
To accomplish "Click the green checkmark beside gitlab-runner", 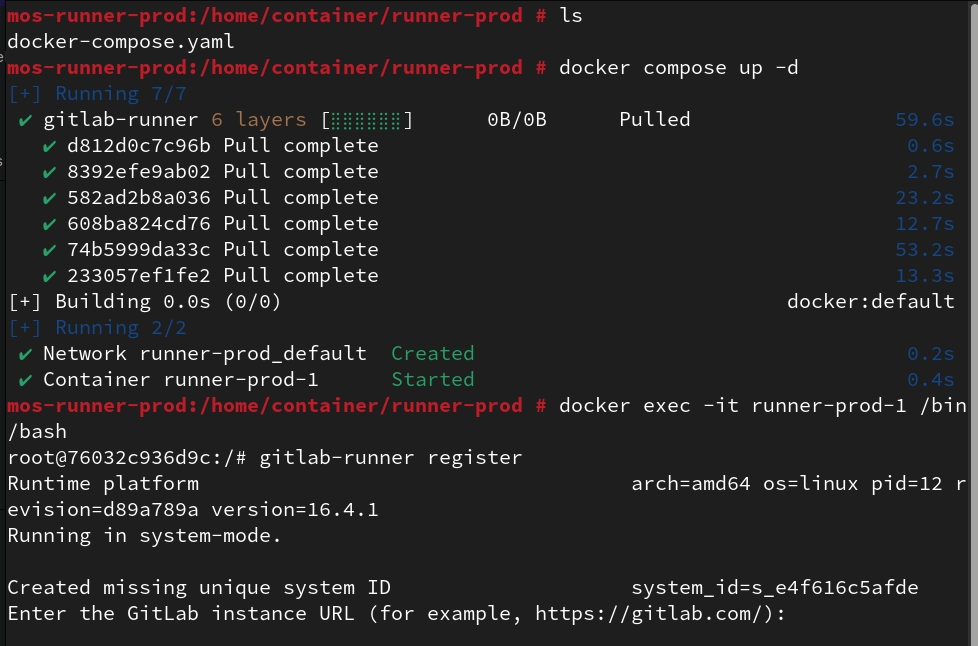I will 24,120.
